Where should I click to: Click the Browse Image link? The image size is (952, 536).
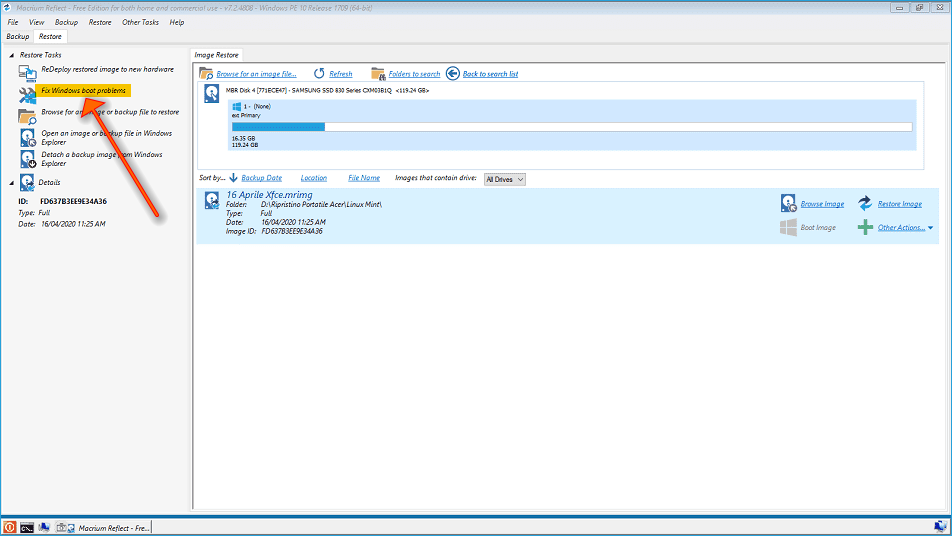(822, 204)
